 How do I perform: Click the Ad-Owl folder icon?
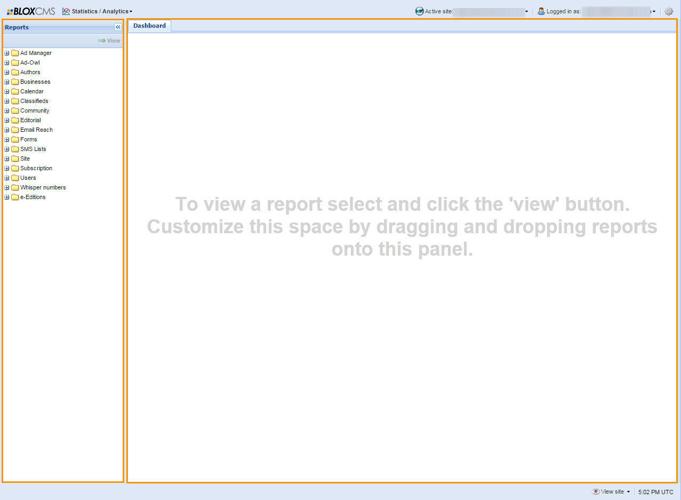(15, 63)
